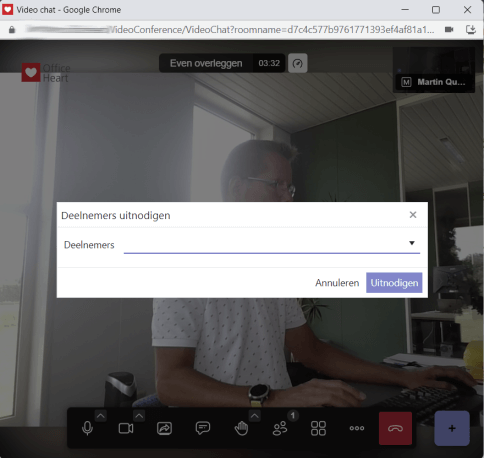The image size is (484, 458).
Task: Mute the microphone in the call toolbar
Action: point(87,428)
